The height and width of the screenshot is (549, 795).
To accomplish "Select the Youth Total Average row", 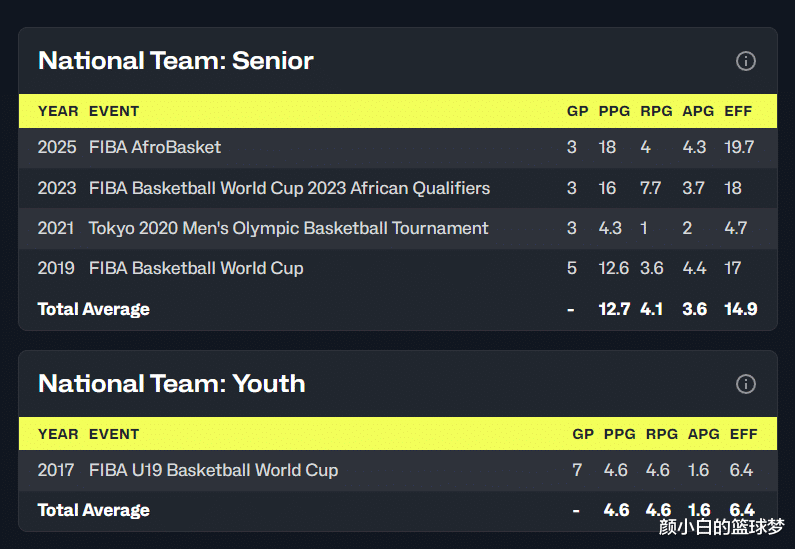I will click(398, 510).
